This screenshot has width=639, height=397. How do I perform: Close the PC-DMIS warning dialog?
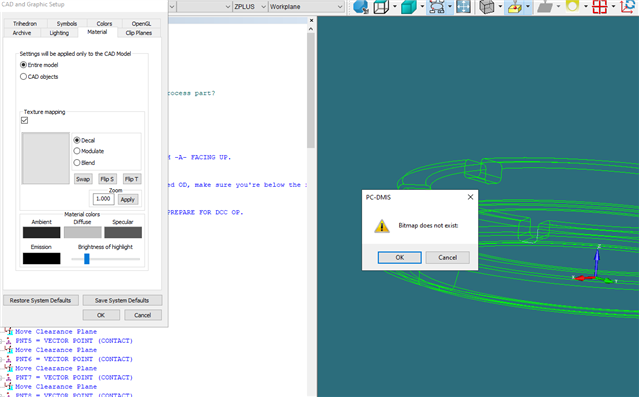470,197
